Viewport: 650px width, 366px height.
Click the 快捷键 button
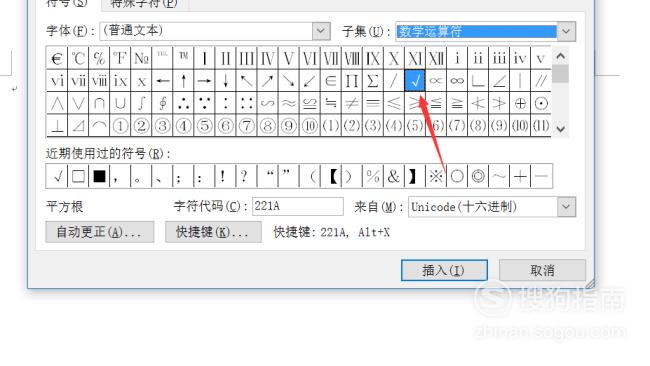(x=213, y=232)
